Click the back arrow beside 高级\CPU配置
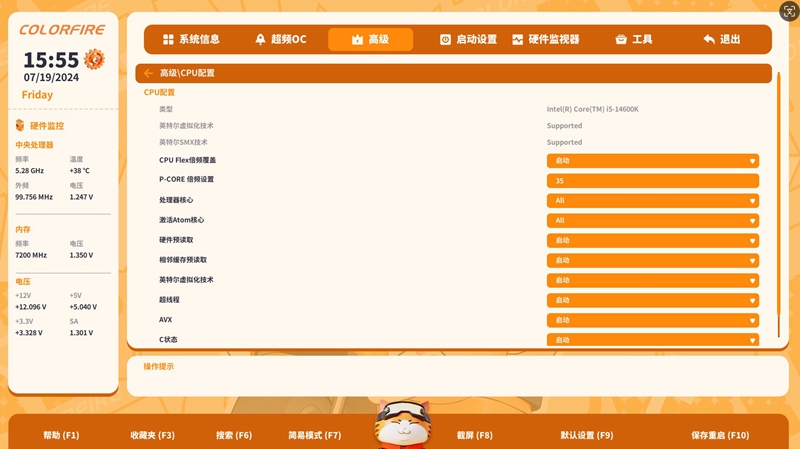Screen dimensions: 800x449 point(149,73)
